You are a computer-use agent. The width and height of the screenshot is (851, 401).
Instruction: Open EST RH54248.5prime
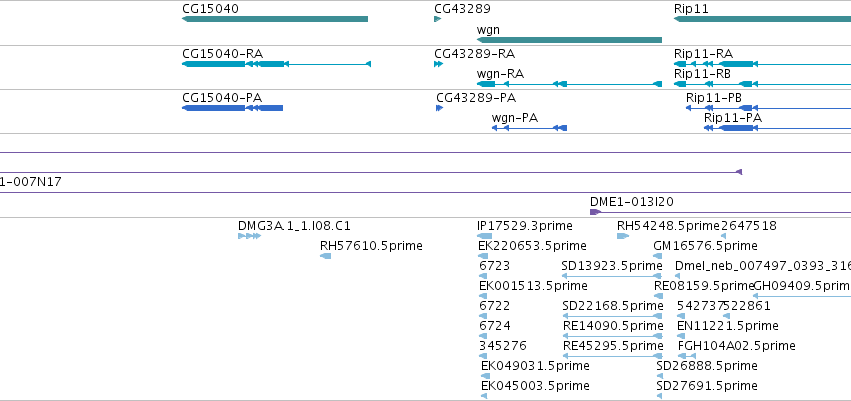pyautogui.click(x=623, y=236)
